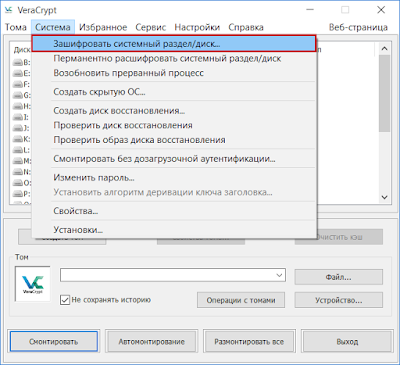
Task: Select drive K: icon in the list
Action: (x=18, y=139)
